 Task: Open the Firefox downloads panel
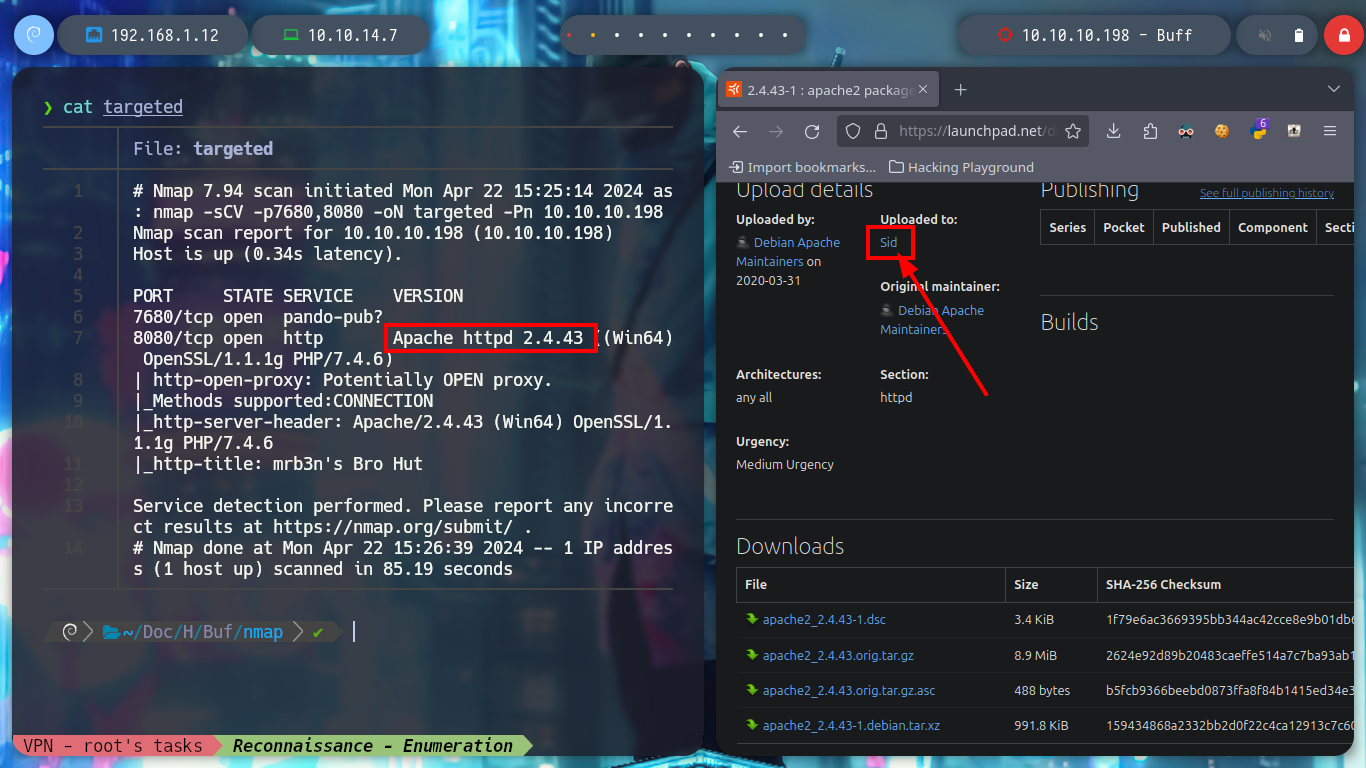coord(1113,131)
